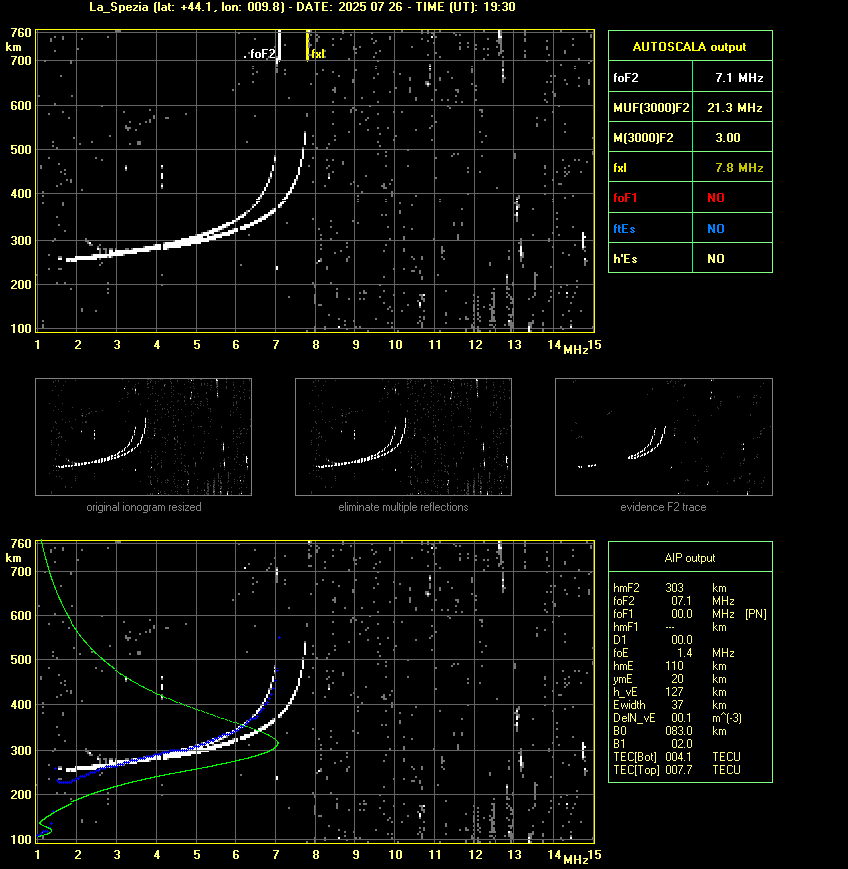
Task: Select the foF2 value 7.1 MHz
Action: [x=739, y=78]
